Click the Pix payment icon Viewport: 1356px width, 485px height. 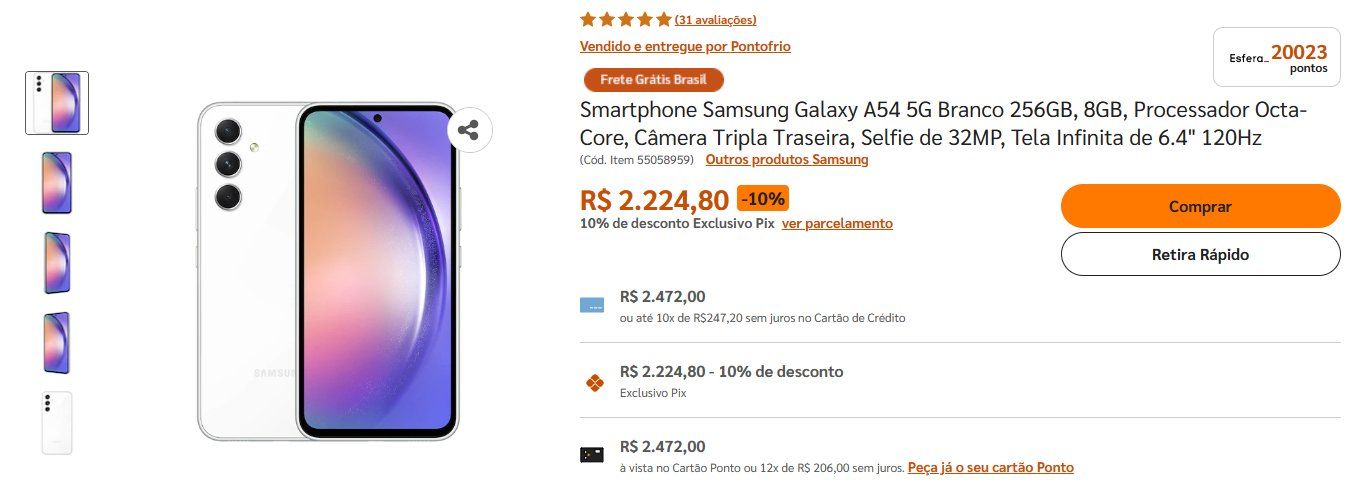click(593, 382)
